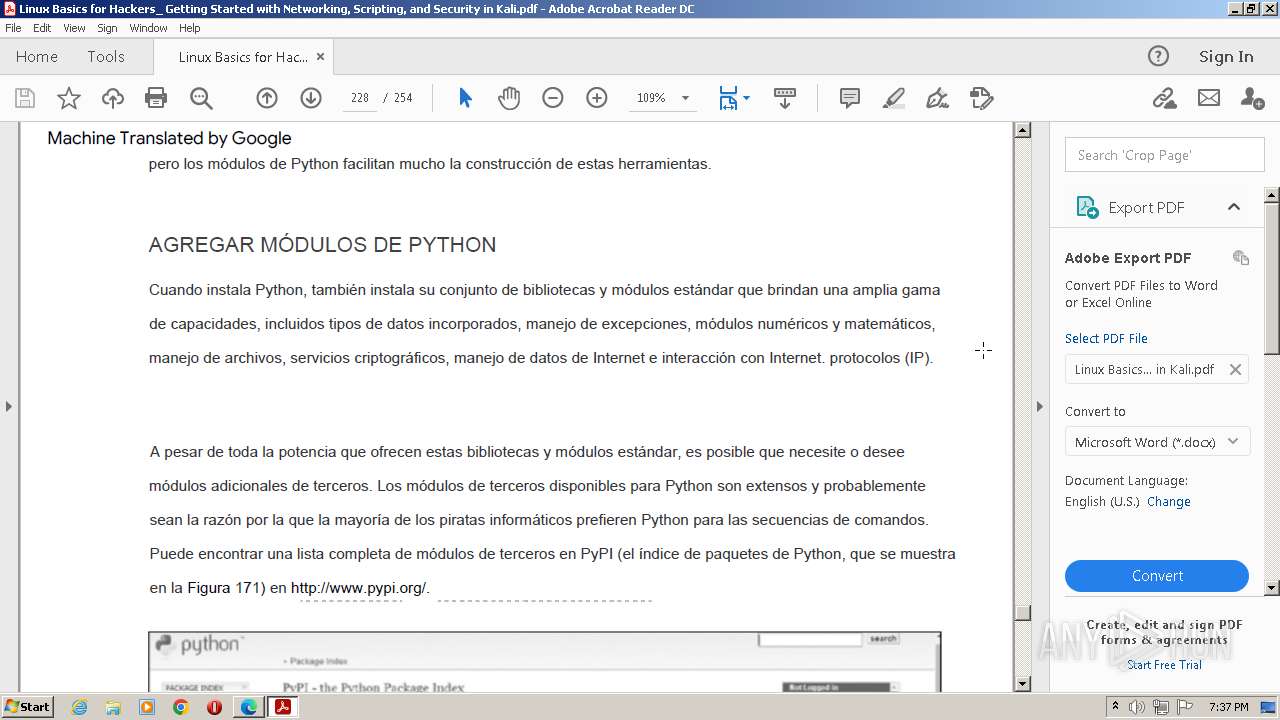Screen dimensions: 1280x720
Task: Open the Windows Start menu
Action: 27,707
